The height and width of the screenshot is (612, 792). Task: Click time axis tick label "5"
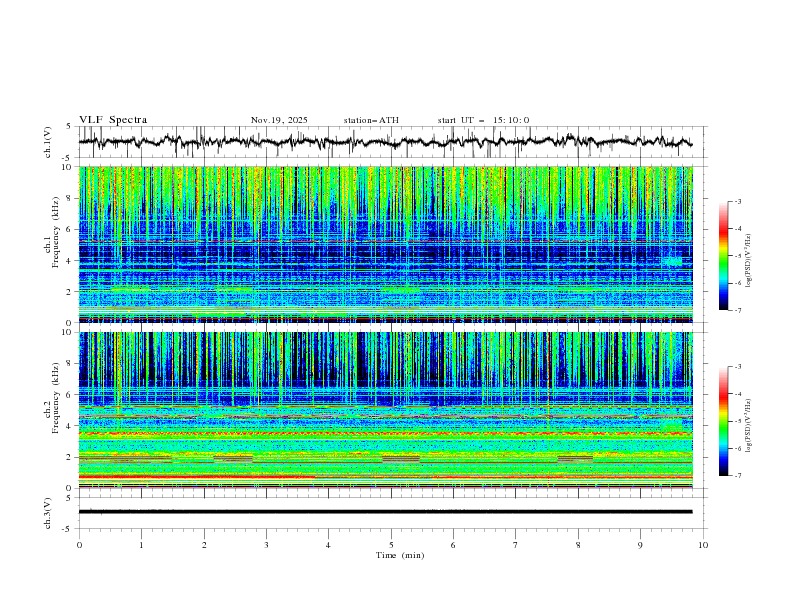[391, 545]
